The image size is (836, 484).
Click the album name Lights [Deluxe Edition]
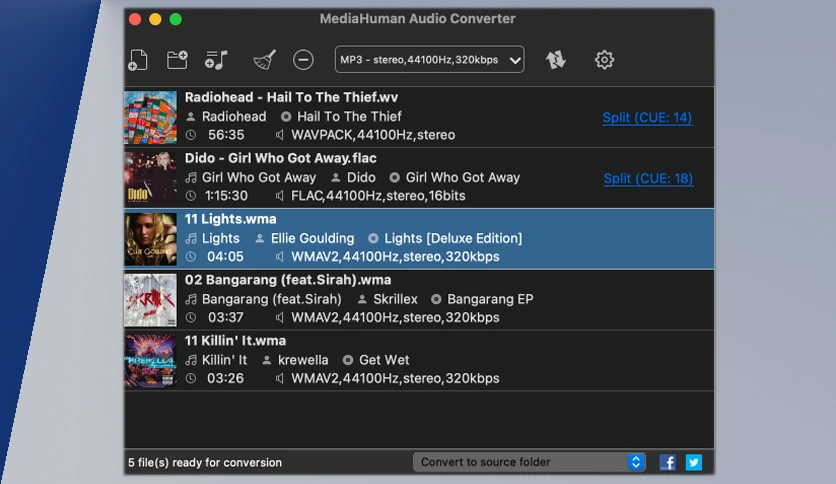[453, 238]
